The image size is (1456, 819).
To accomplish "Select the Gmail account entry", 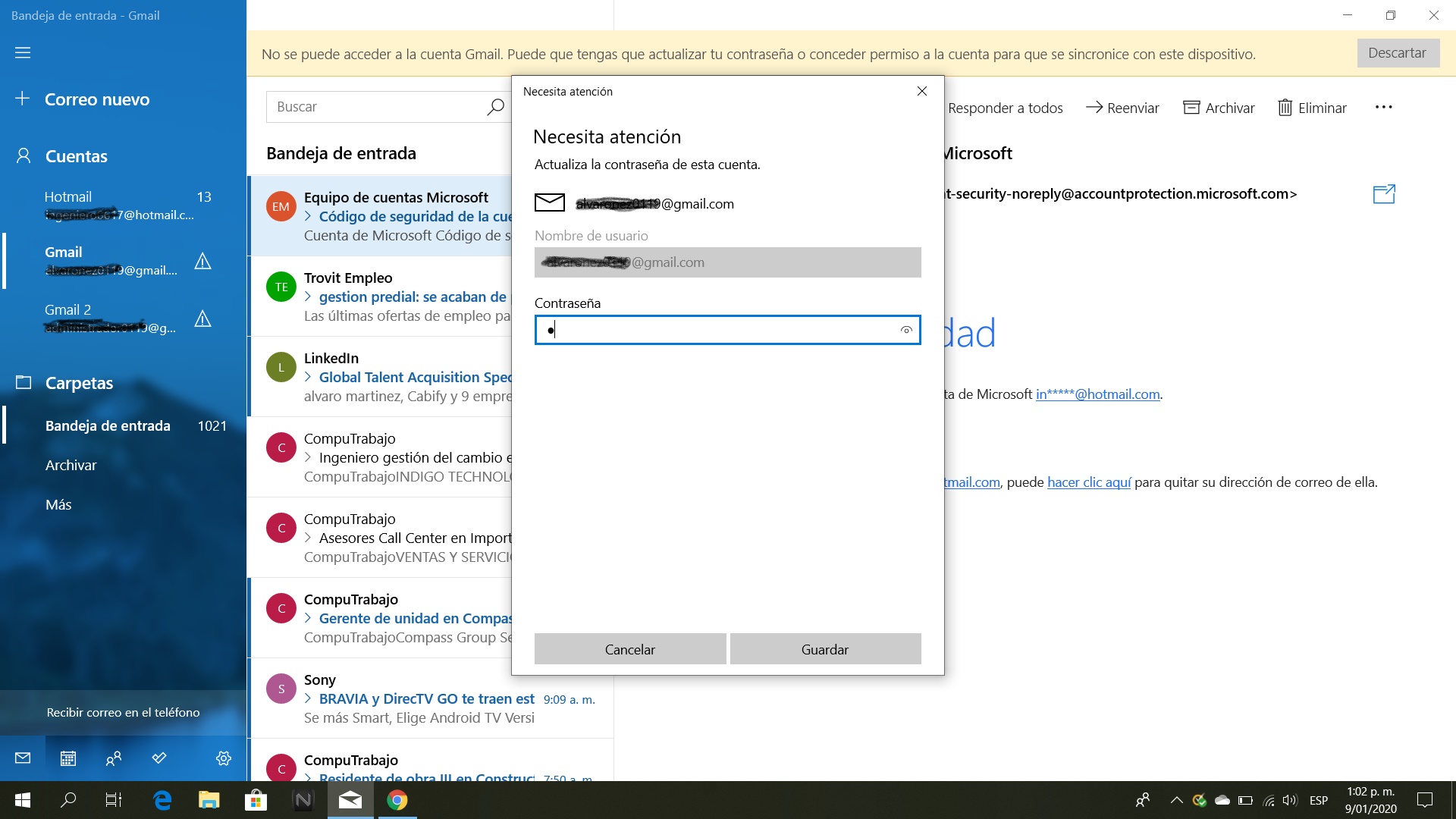I will [124, 261].
